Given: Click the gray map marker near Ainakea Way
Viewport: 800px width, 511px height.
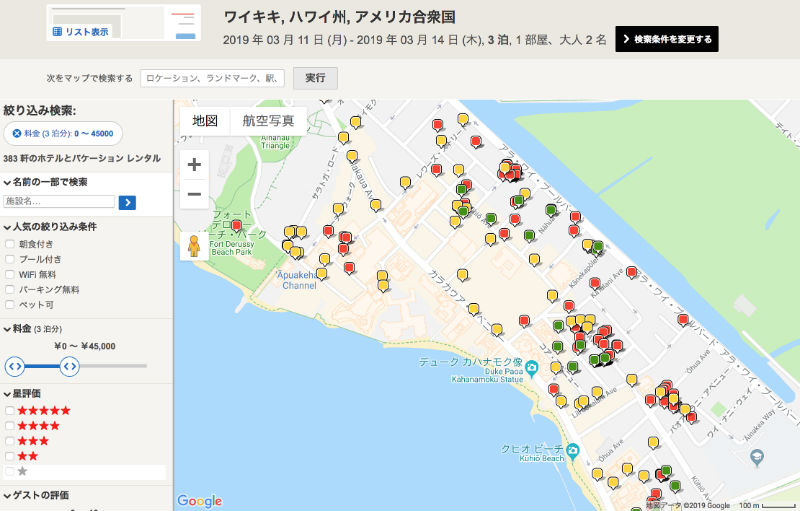Looking at the screenshot, I should coord(757,457).
